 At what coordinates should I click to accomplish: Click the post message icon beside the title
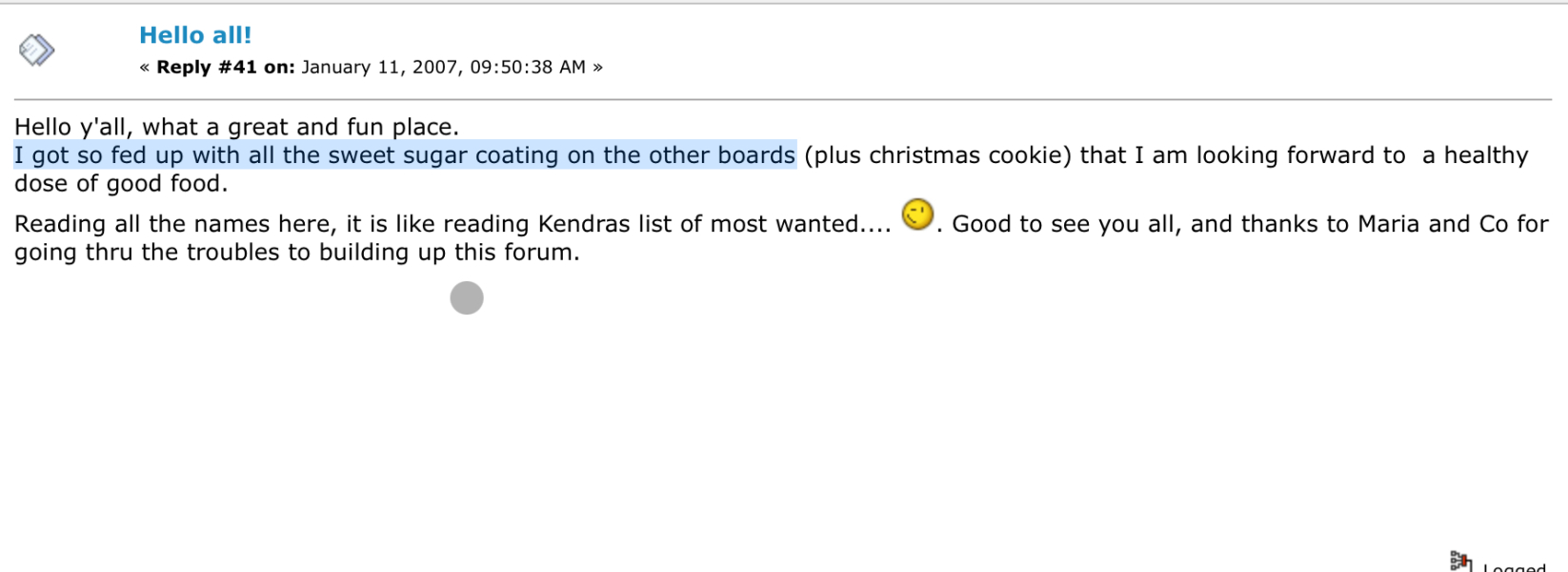36,50
